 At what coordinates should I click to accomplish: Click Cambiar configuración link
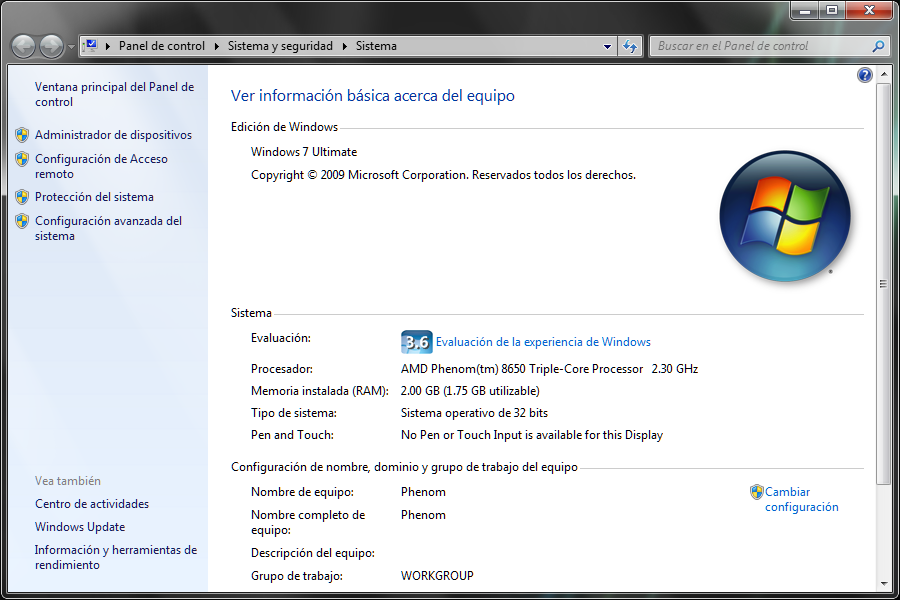coord(801,500)
